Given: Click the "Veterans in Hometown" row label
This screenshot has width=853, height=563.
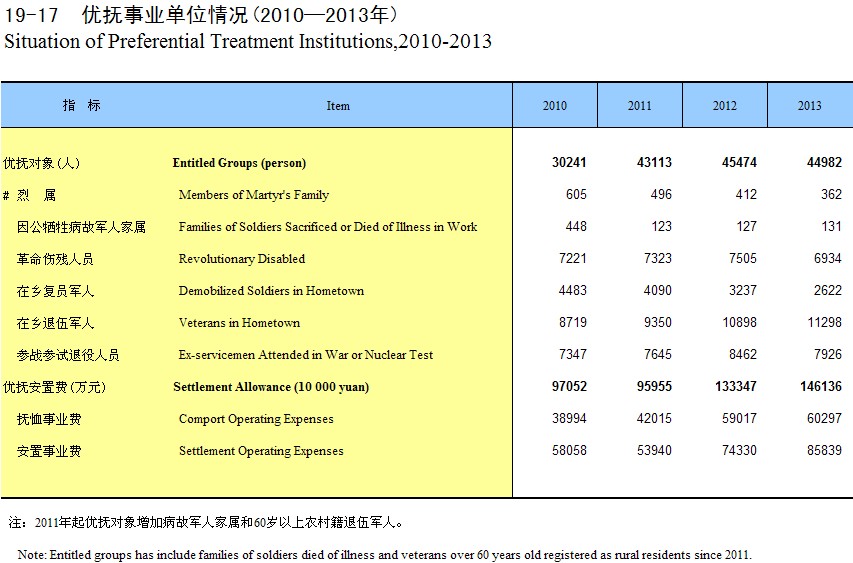Looking at the screenshot, I should click(239, 323).
